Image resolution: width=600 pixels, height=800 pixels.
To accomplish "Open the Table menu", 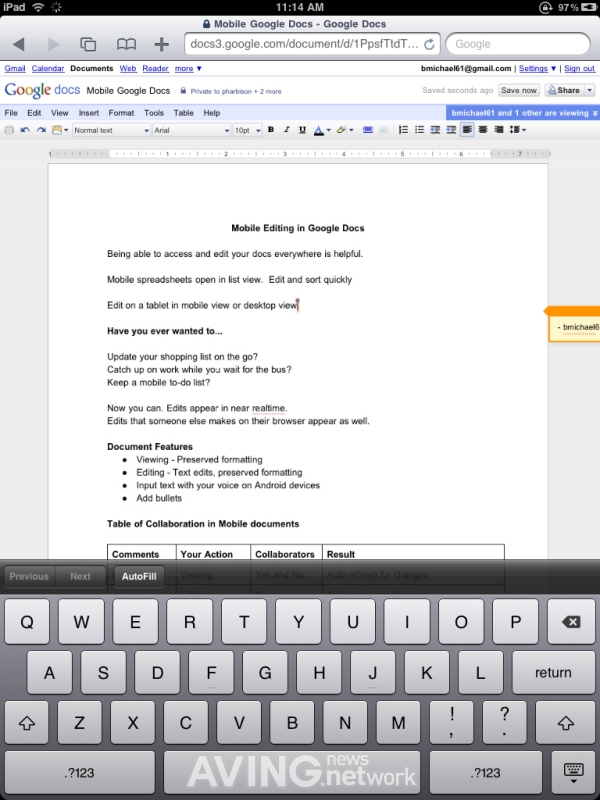I will pos(183,113).
